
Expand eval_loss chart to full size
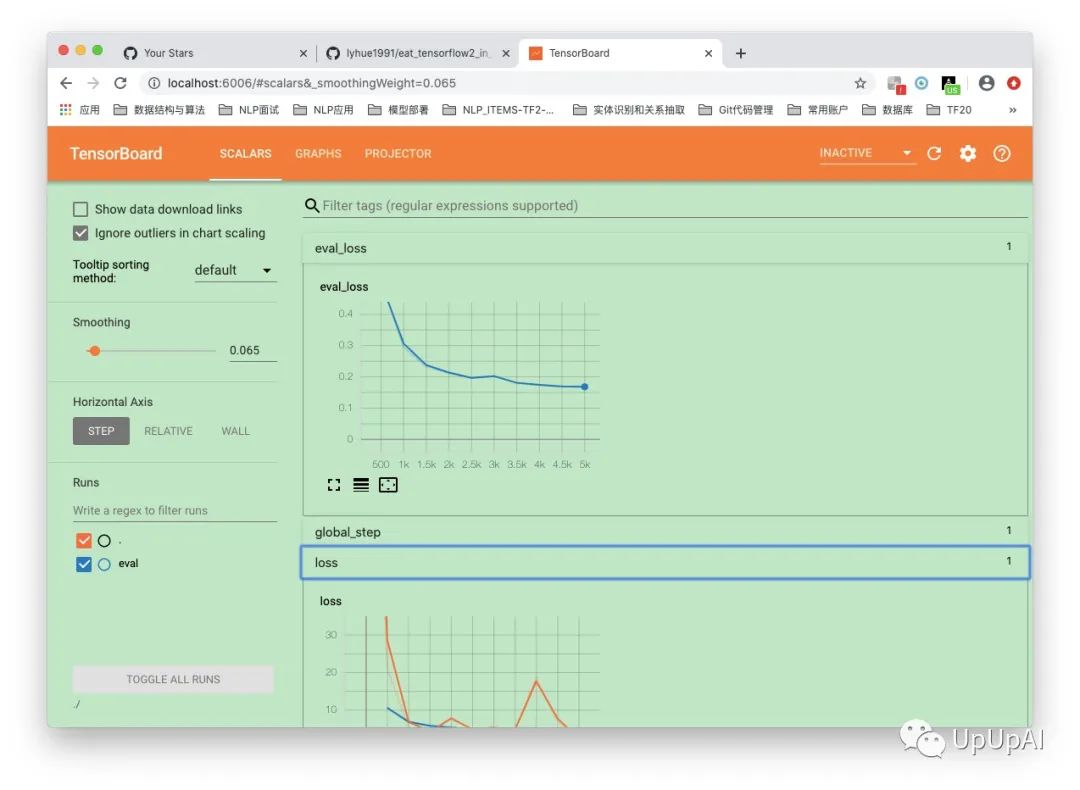[334, 485]
